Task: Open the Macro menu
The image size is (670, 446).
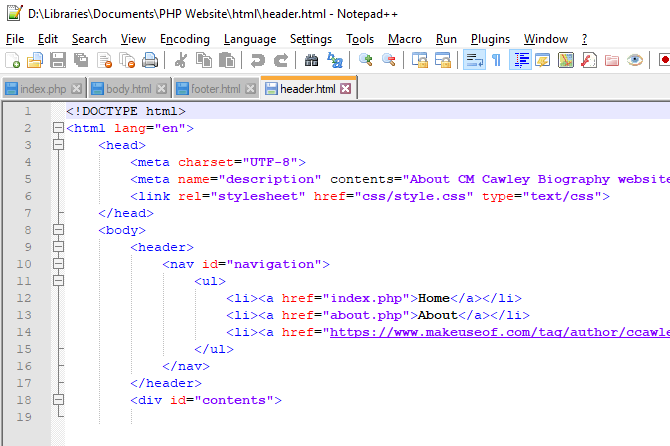Action: pos(405,39)
